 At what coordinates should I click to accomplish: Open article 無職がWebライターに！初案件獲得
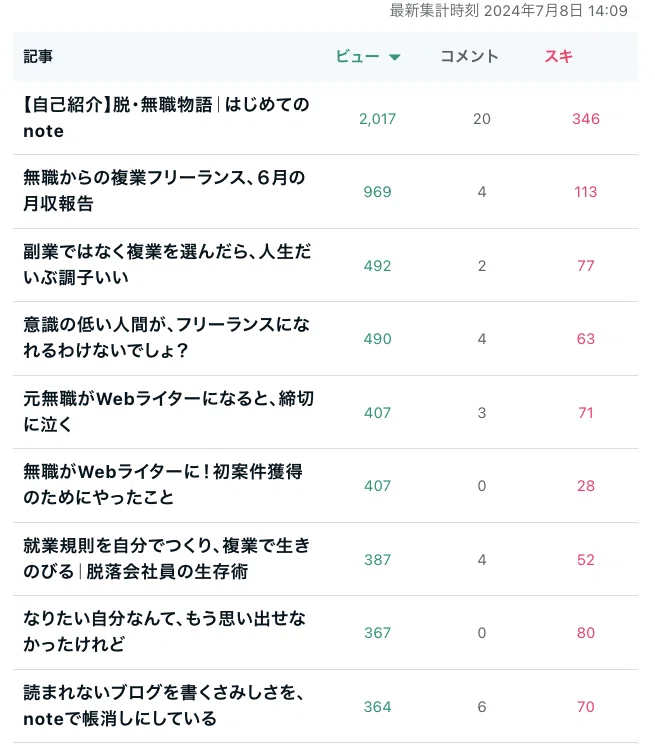pyautogui.click(x=162, y=485)
